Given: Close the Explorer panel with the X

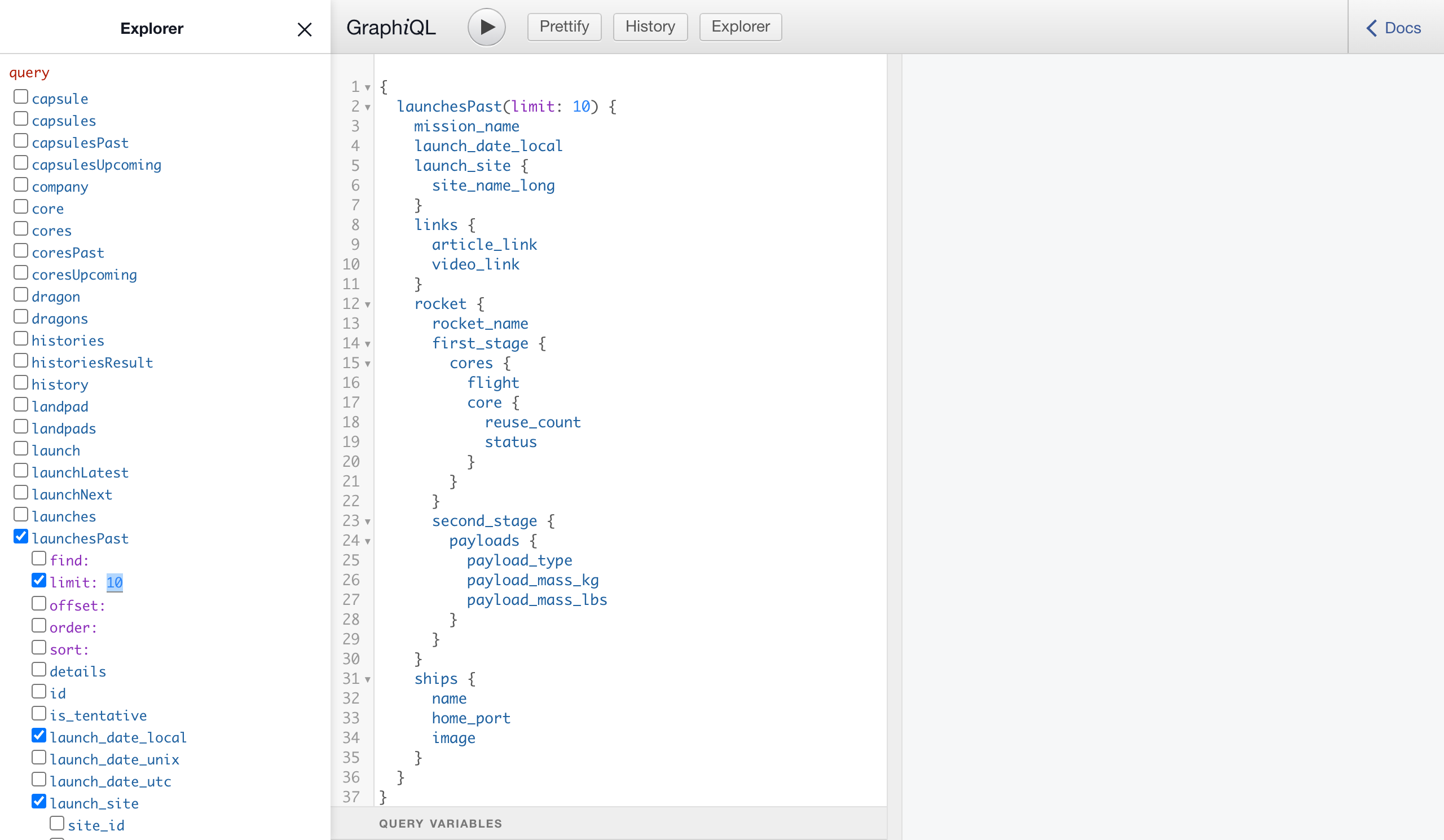Looking at the screenshot, I should click(x=305, y=29).
